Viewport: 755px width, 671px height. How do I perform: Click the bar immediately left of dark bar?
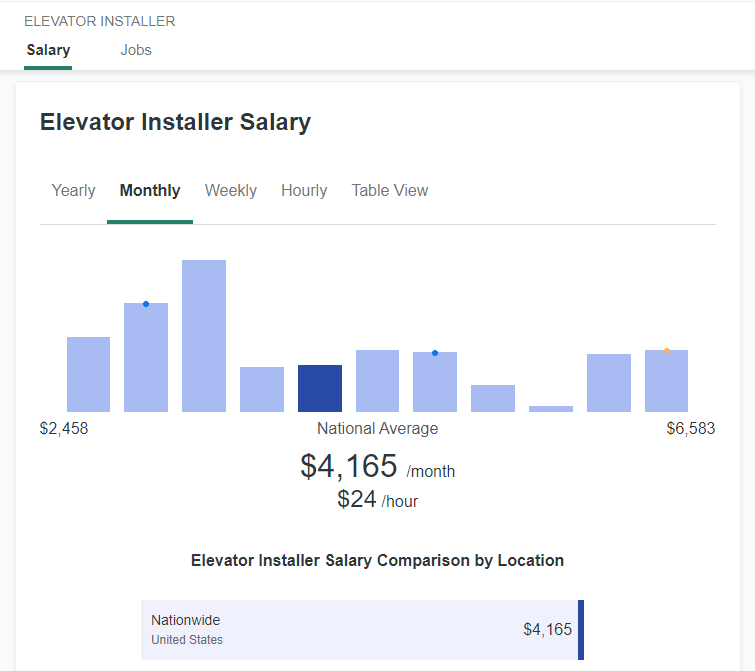tap(262, 390)
